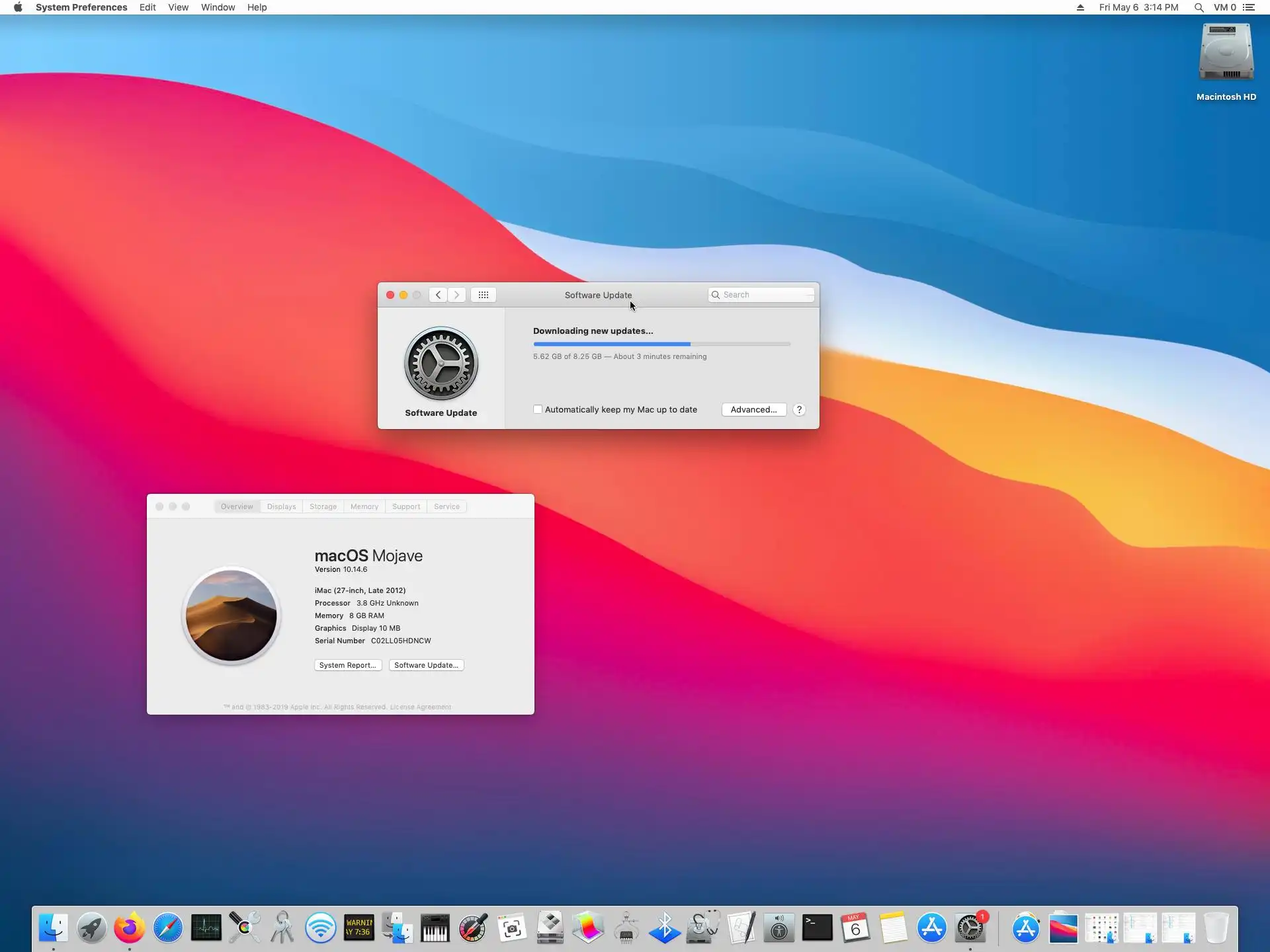Open the Window menu

click(x=218, y=7)
